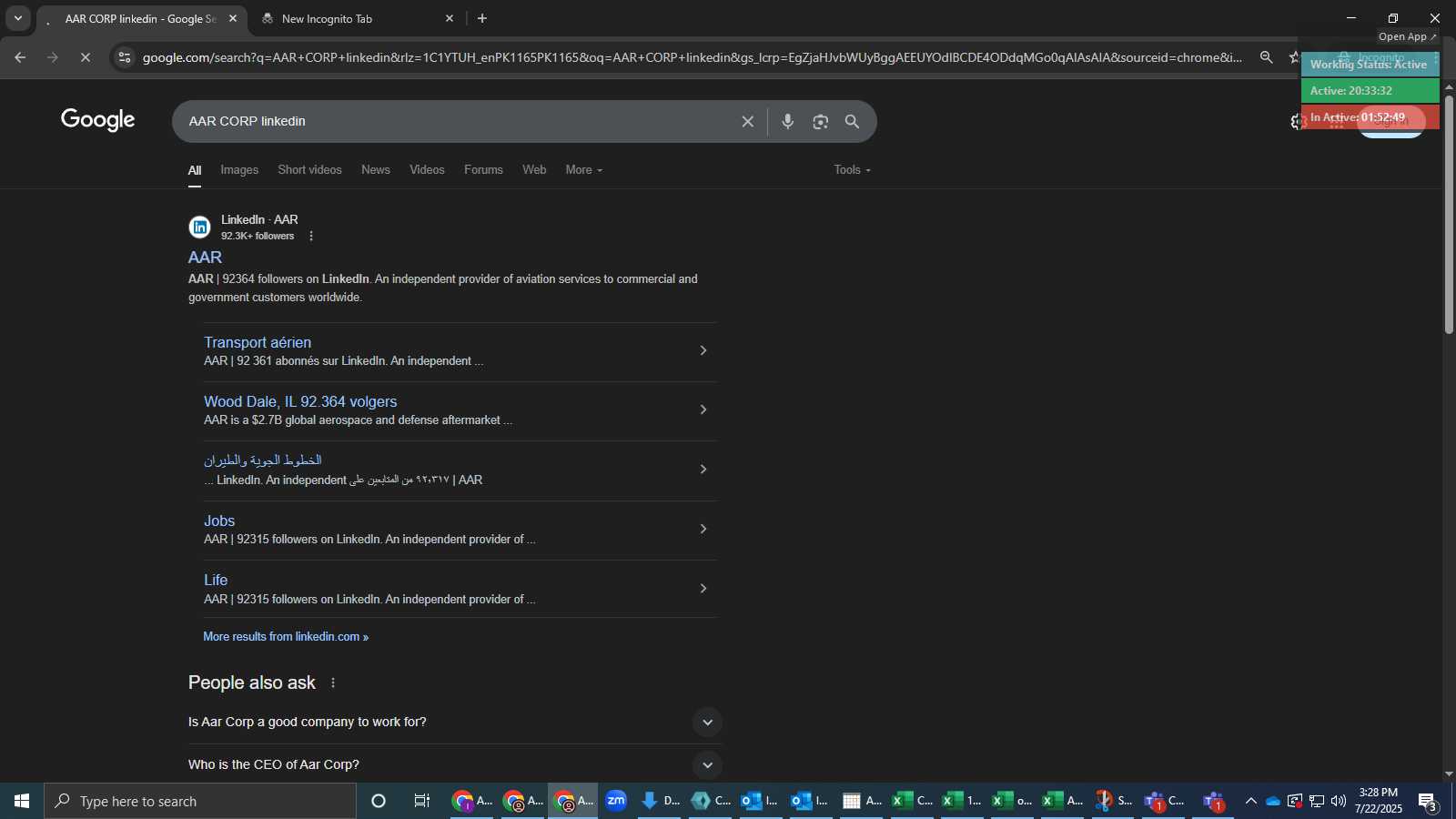Stop loading the page in the browser toolbar

coord(86,57)
